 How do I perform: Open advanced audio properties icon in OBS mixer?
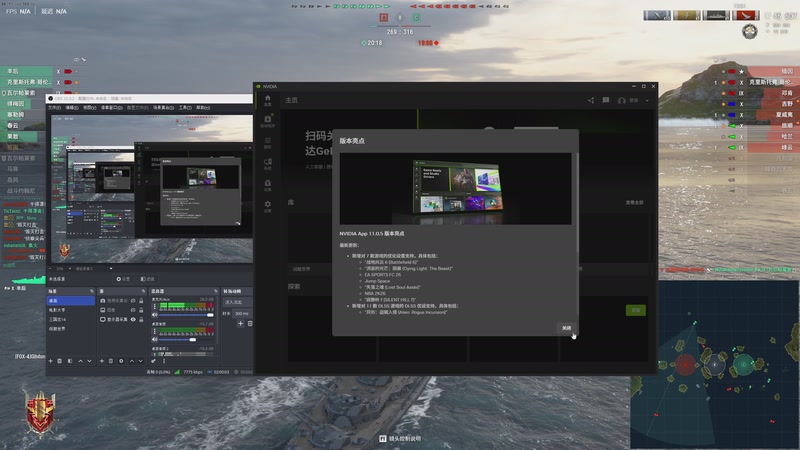154,361
